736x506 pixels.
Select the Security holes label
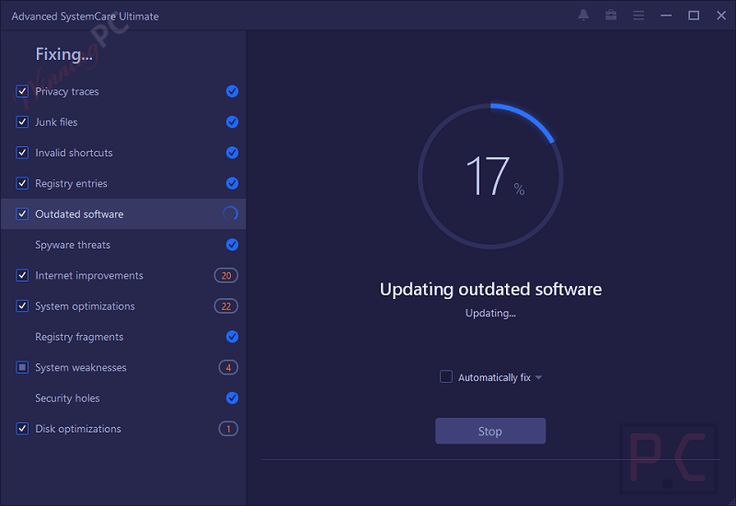pos(68,399)
